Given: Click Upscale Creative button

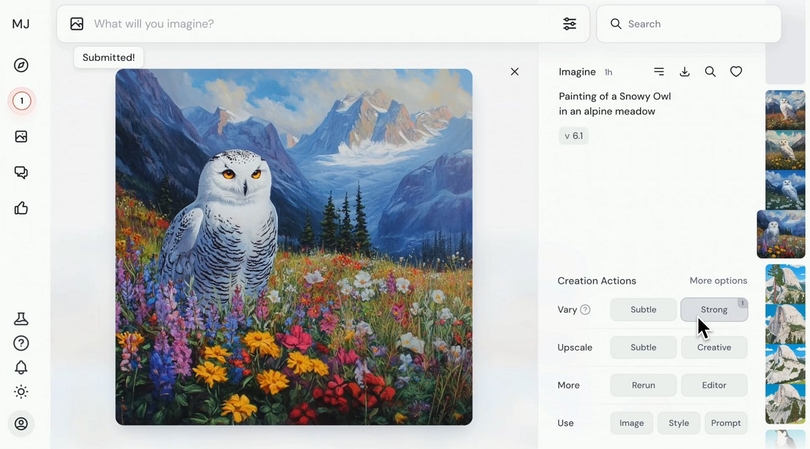Looking at the screenshot, I should (714, 347).
